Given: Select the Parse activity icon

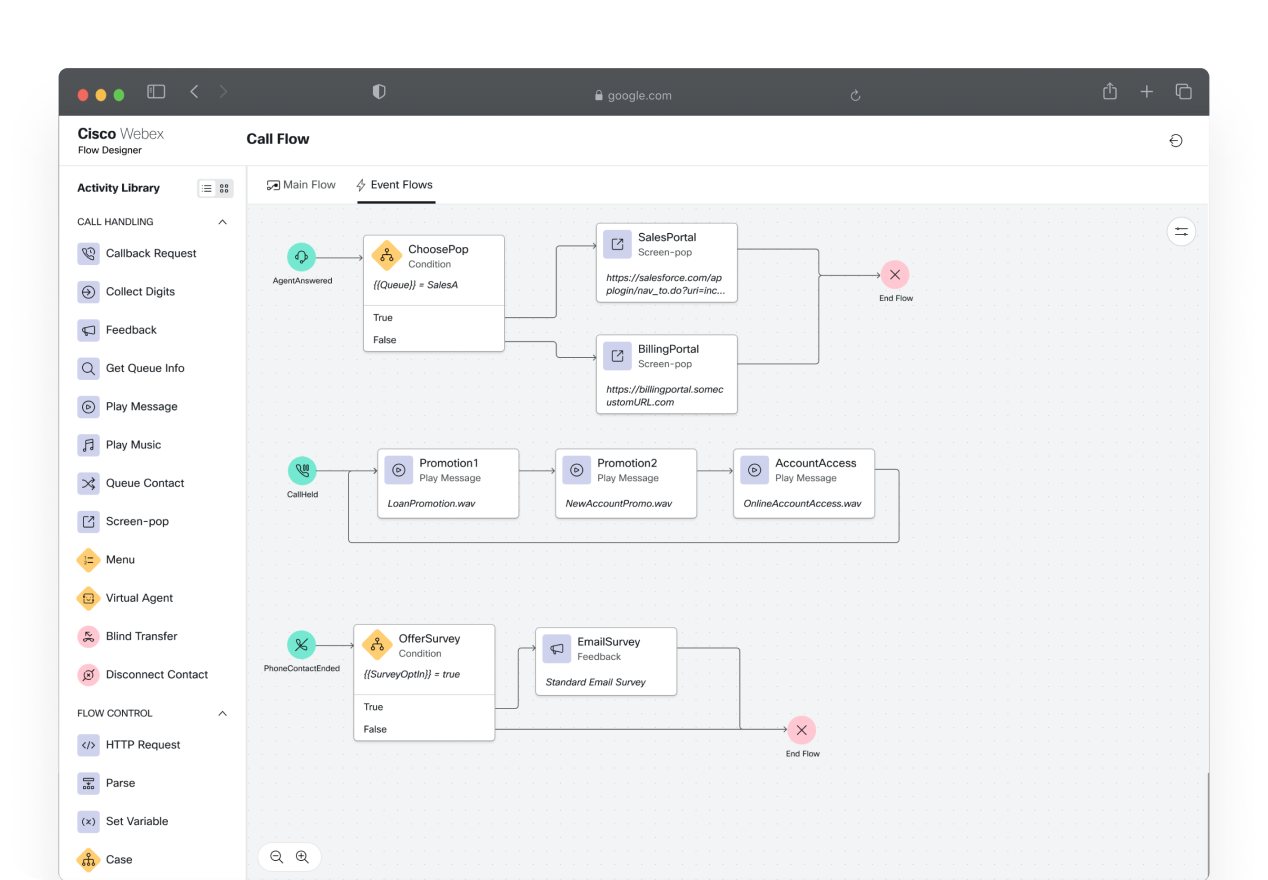Looking at the screenshot, I should click(88, 783).
